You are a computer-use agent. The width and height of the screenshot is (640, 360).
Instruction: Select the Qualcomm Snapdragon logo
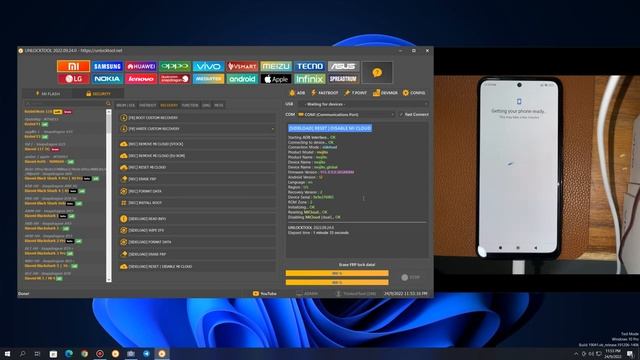coord(175,79)
